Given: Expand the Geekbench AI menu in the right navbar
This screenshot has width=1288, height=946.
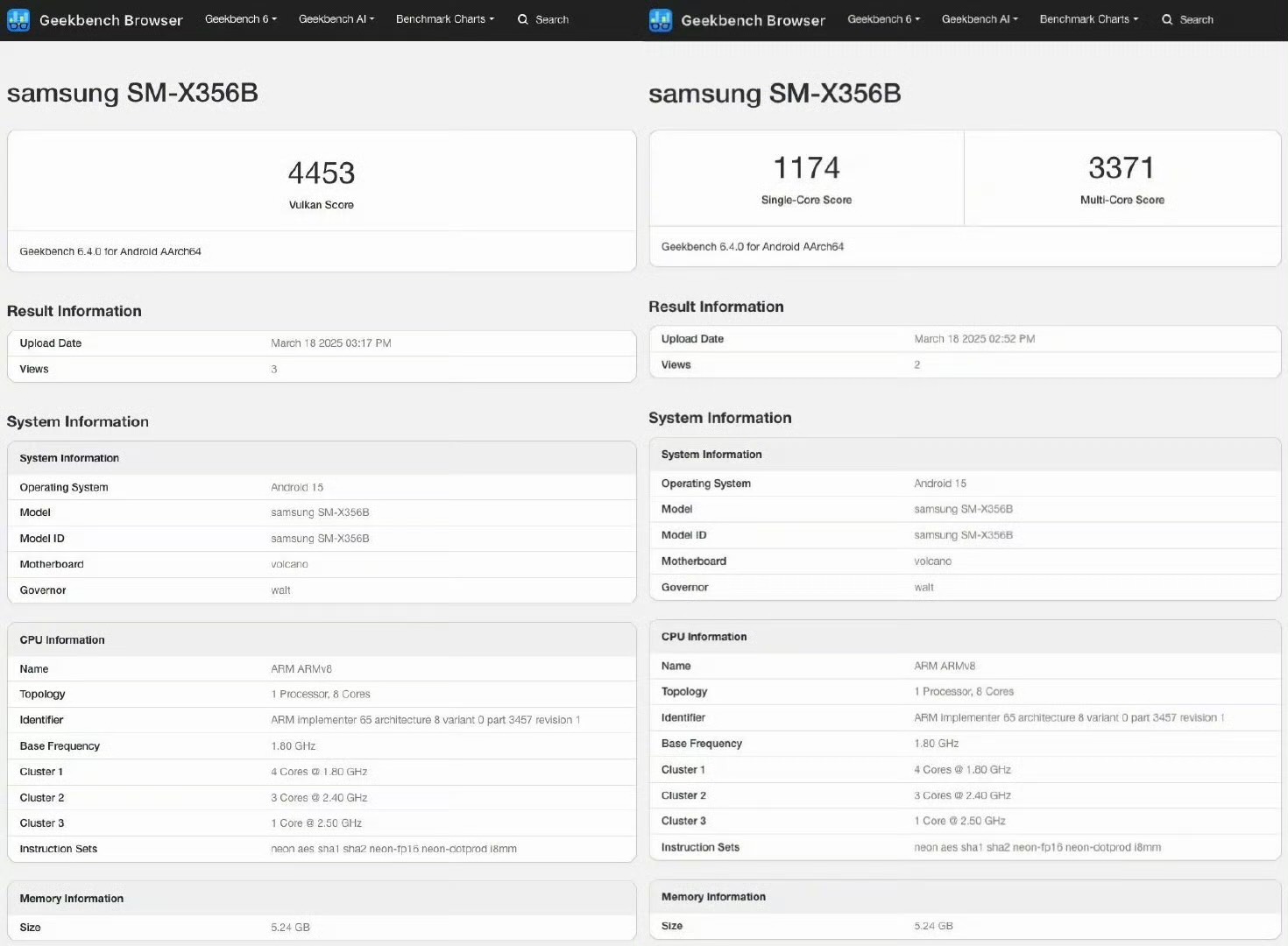Looking at the screenshot, I should click(979, 19).
